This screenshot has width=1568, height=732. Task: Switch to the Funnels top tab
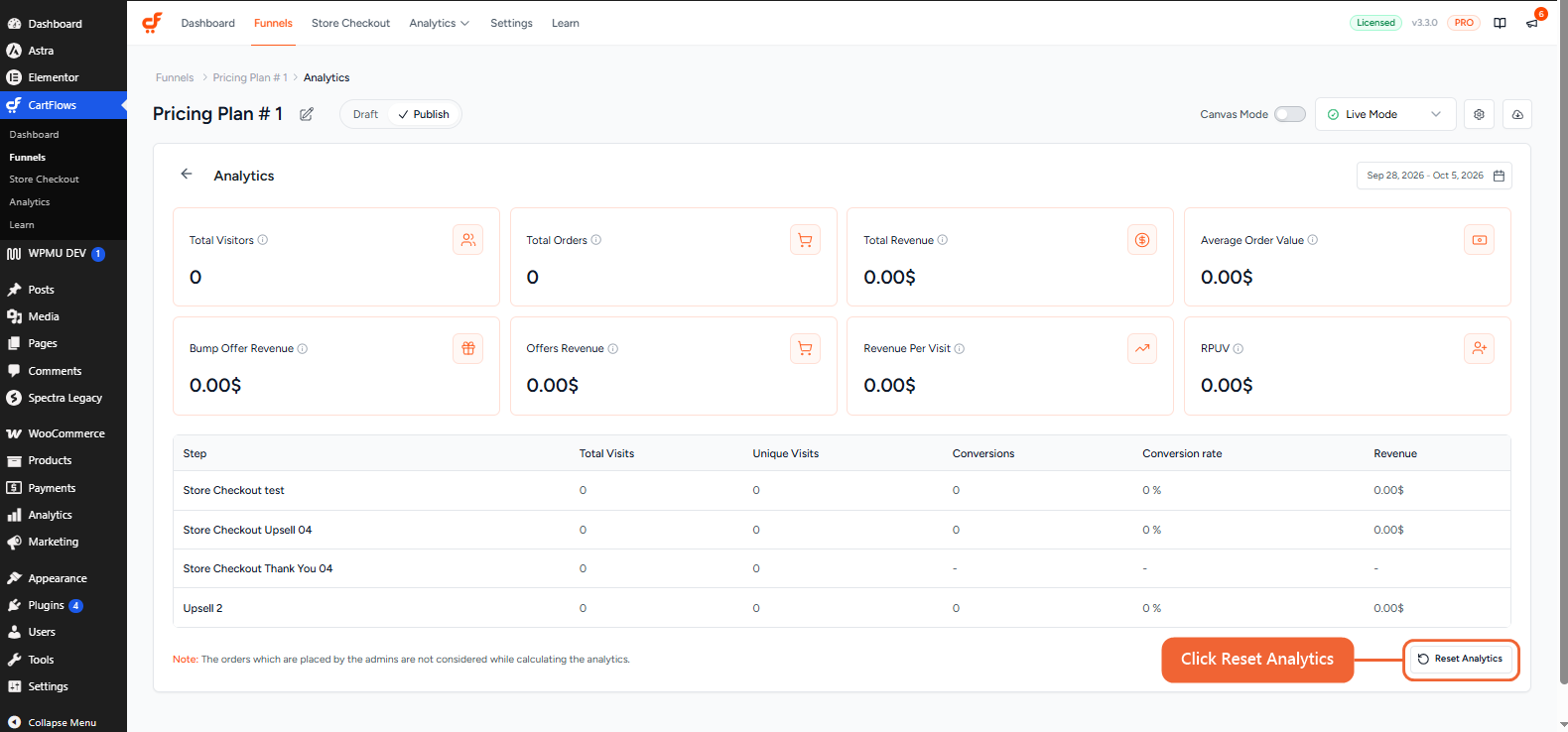pos(273,23)
